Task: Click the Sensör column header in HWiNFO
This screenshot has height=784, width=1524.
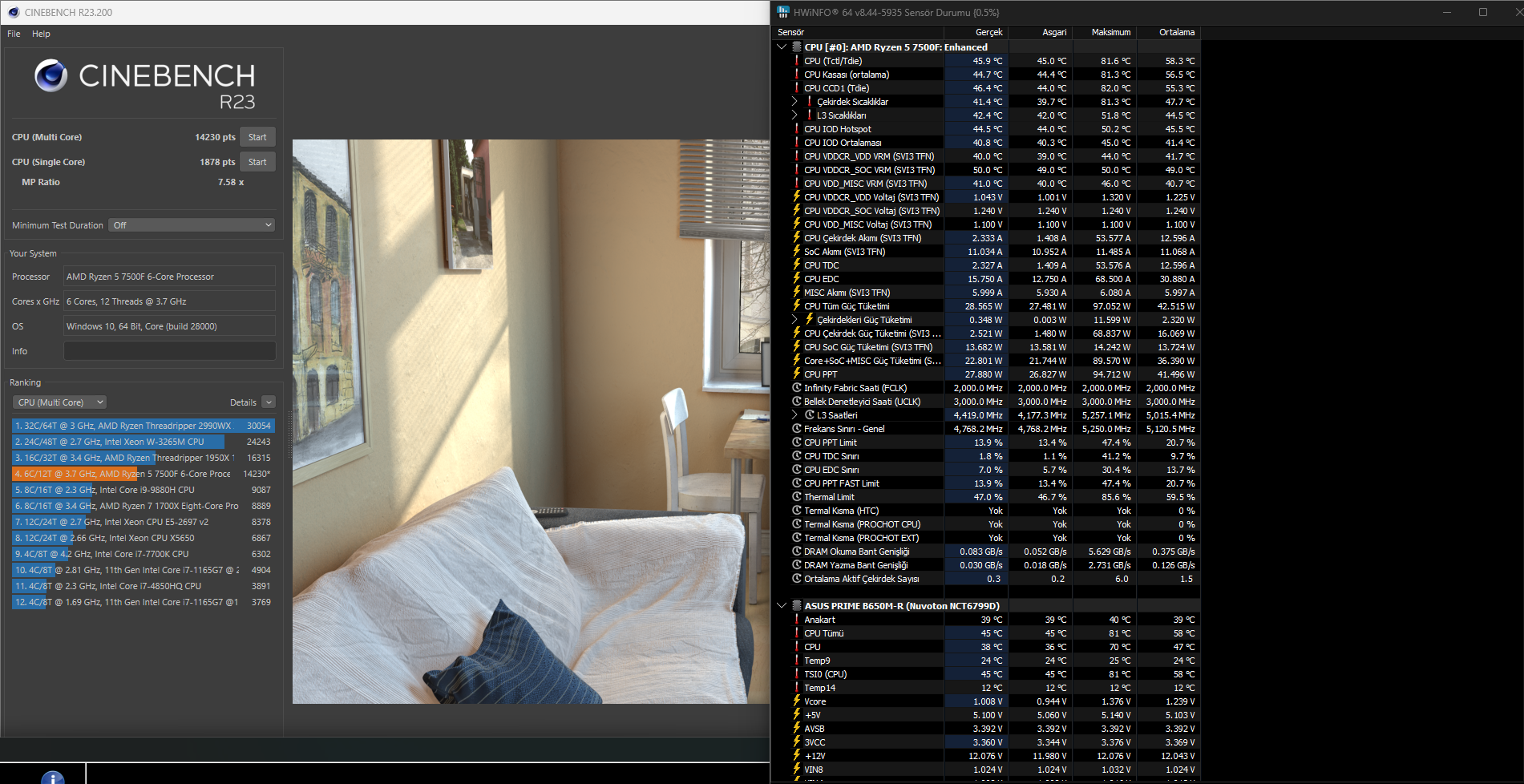Action: [858, 32]
